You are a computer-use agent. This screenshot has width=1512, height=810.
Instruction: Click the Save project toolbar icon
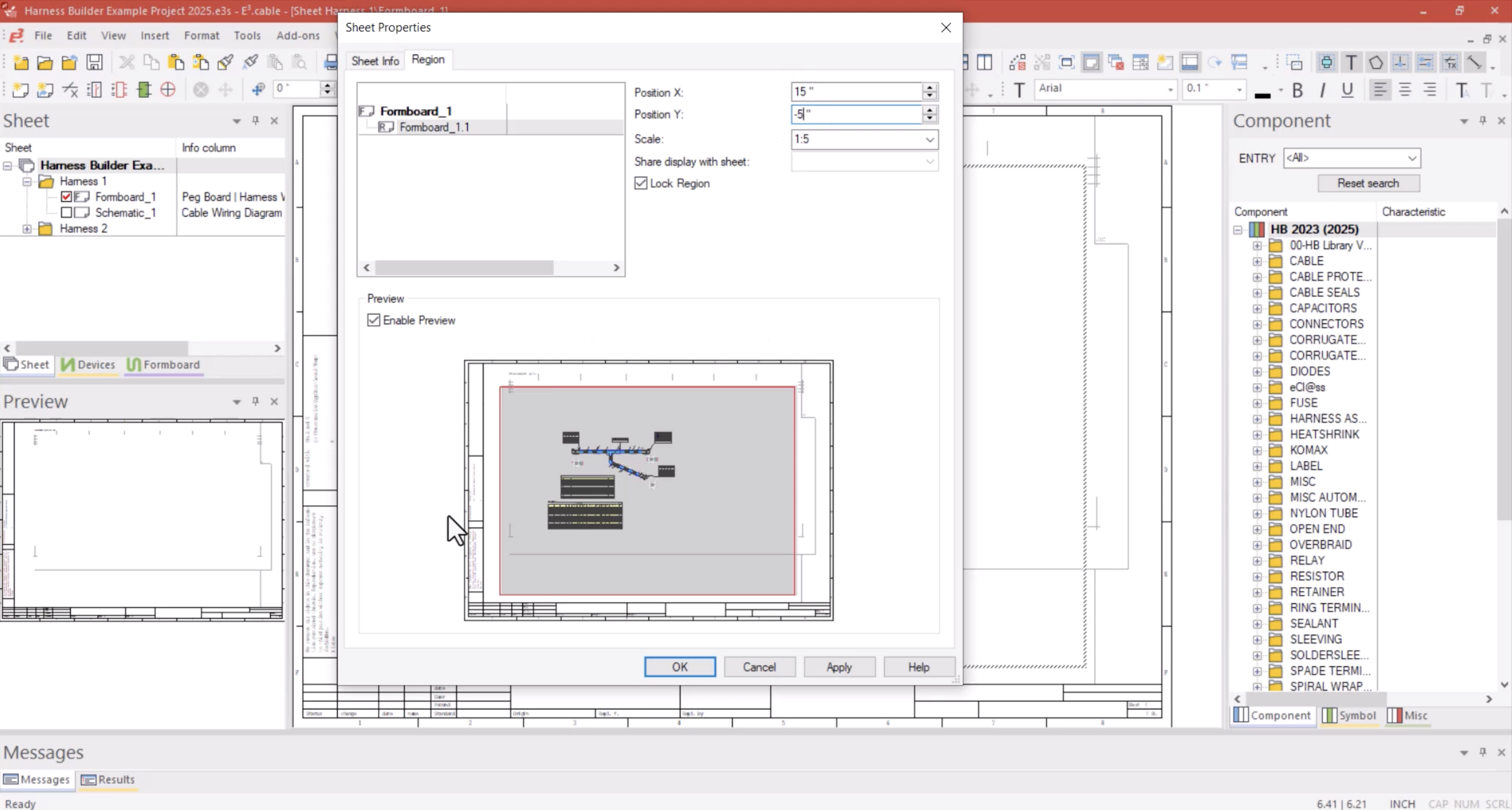coord(94,62)
